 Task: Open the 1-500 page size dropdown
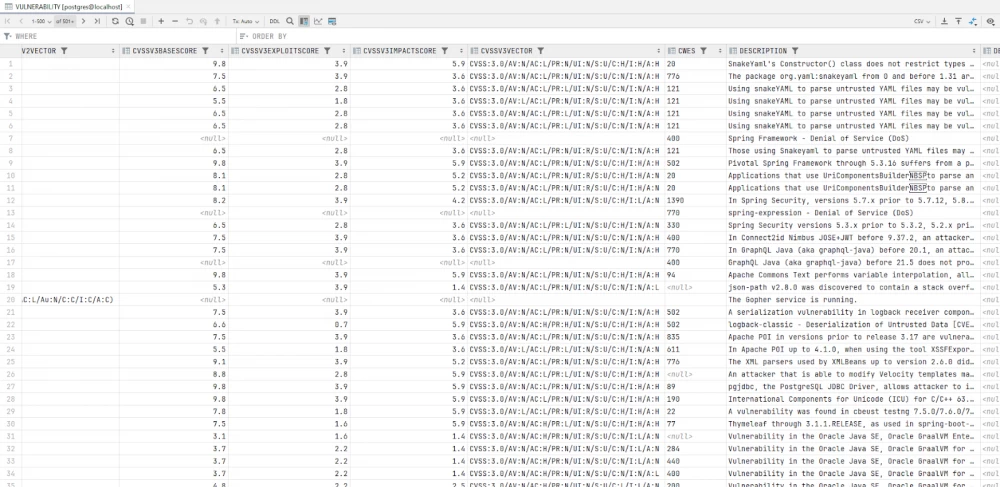(x=42, y=20)
